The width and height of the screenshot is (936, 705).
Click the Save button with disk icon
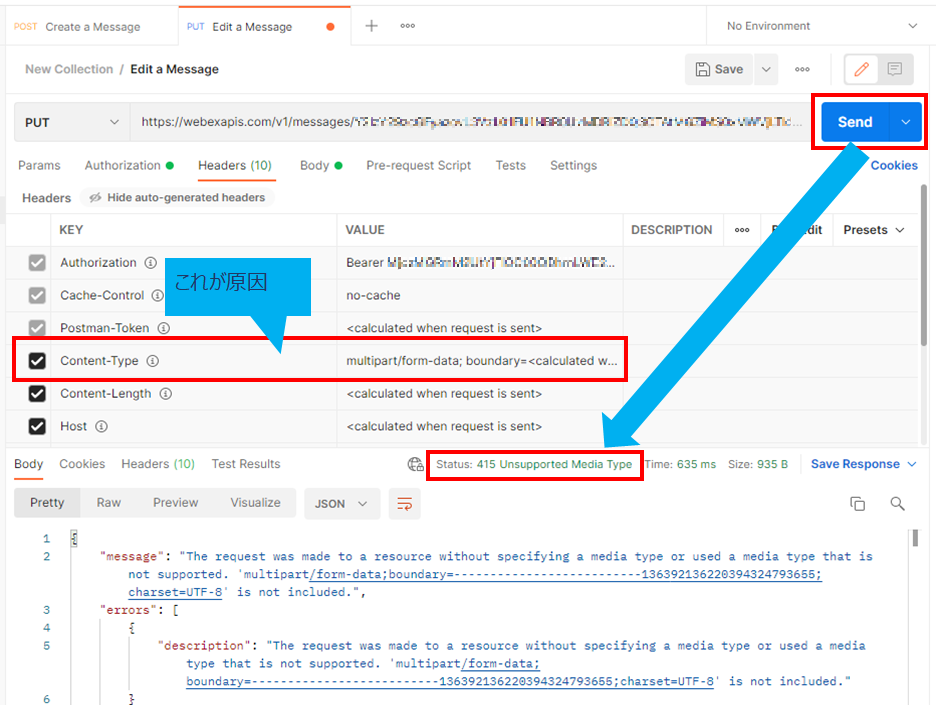coord(716,69)
